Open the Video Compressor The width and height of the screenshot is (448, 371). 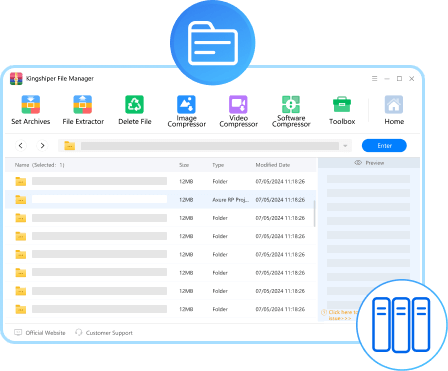[x=238, y=105]
